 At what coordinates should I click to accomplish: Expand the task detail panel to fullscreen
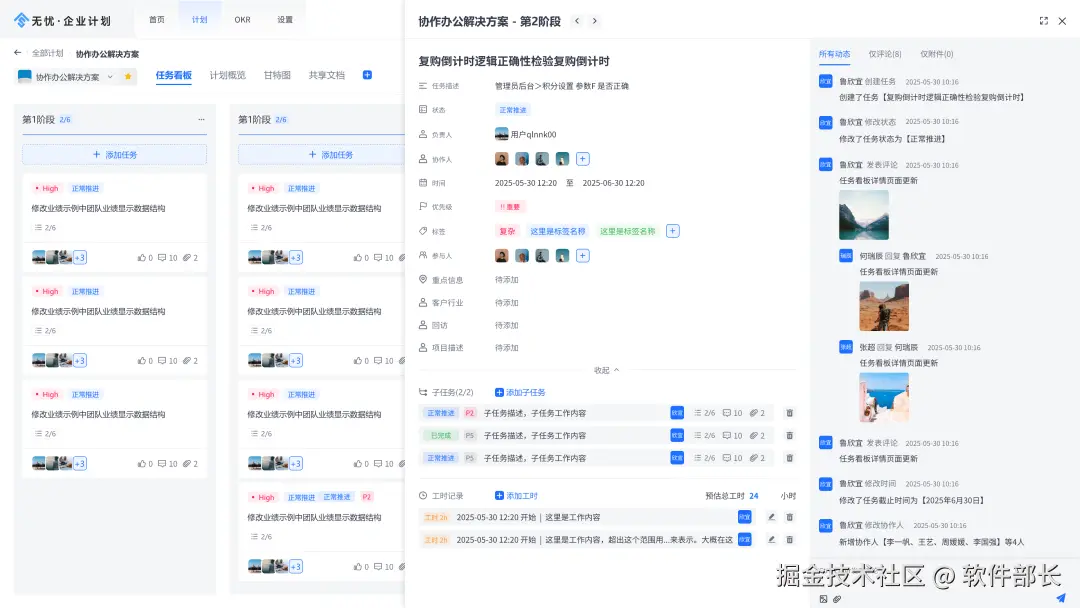(1043, 20)
